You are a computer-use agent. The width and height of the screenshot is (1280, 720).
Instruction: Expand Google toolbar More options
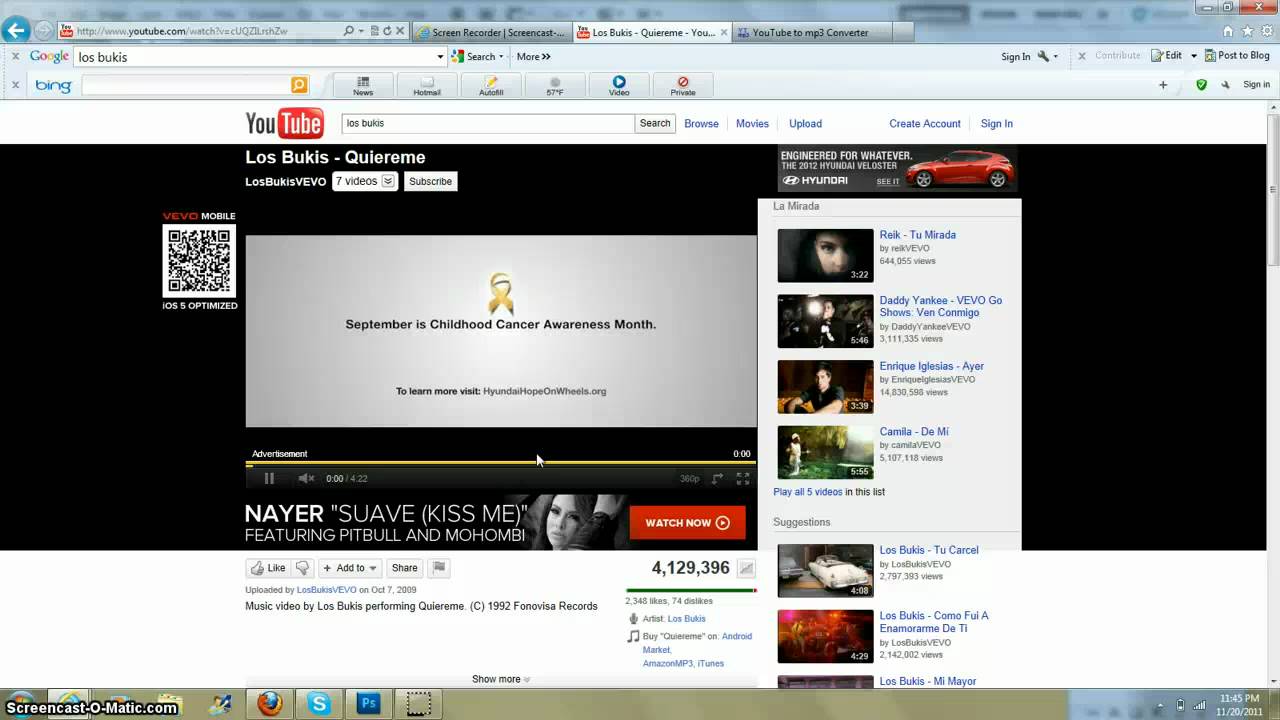[534, 57]
